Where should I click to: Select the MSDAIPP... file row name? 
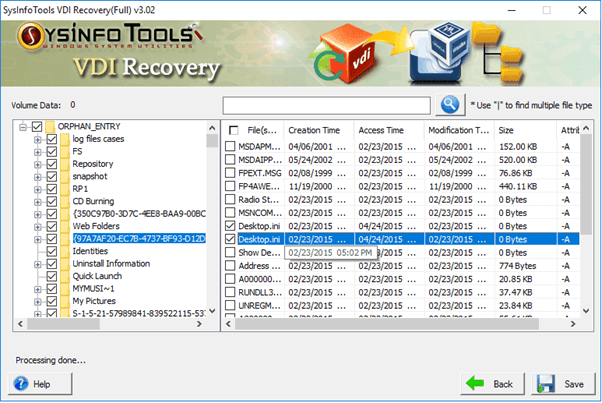[x=260, y=160]
